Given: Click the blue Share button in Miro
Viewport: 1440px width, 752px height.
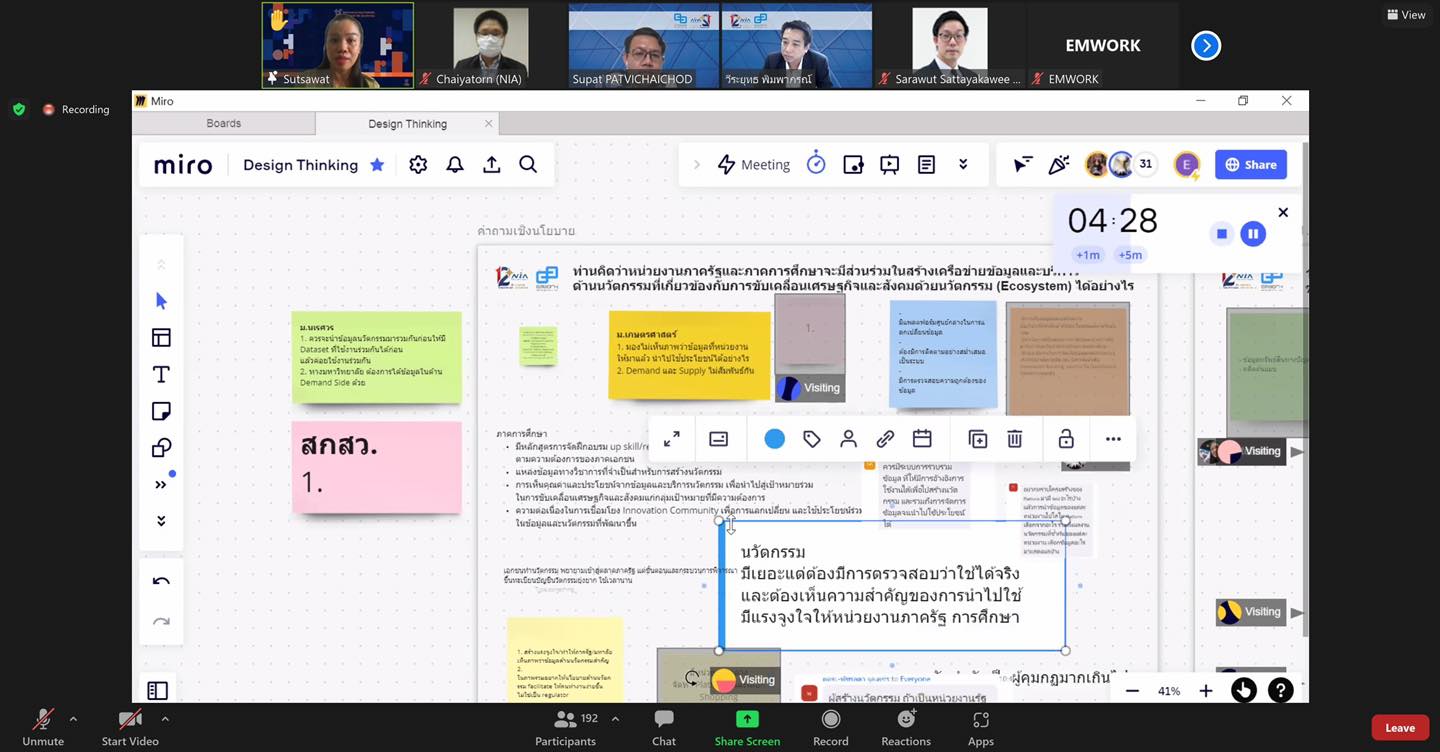Looking at the screenshot, I should point(1251,165).
